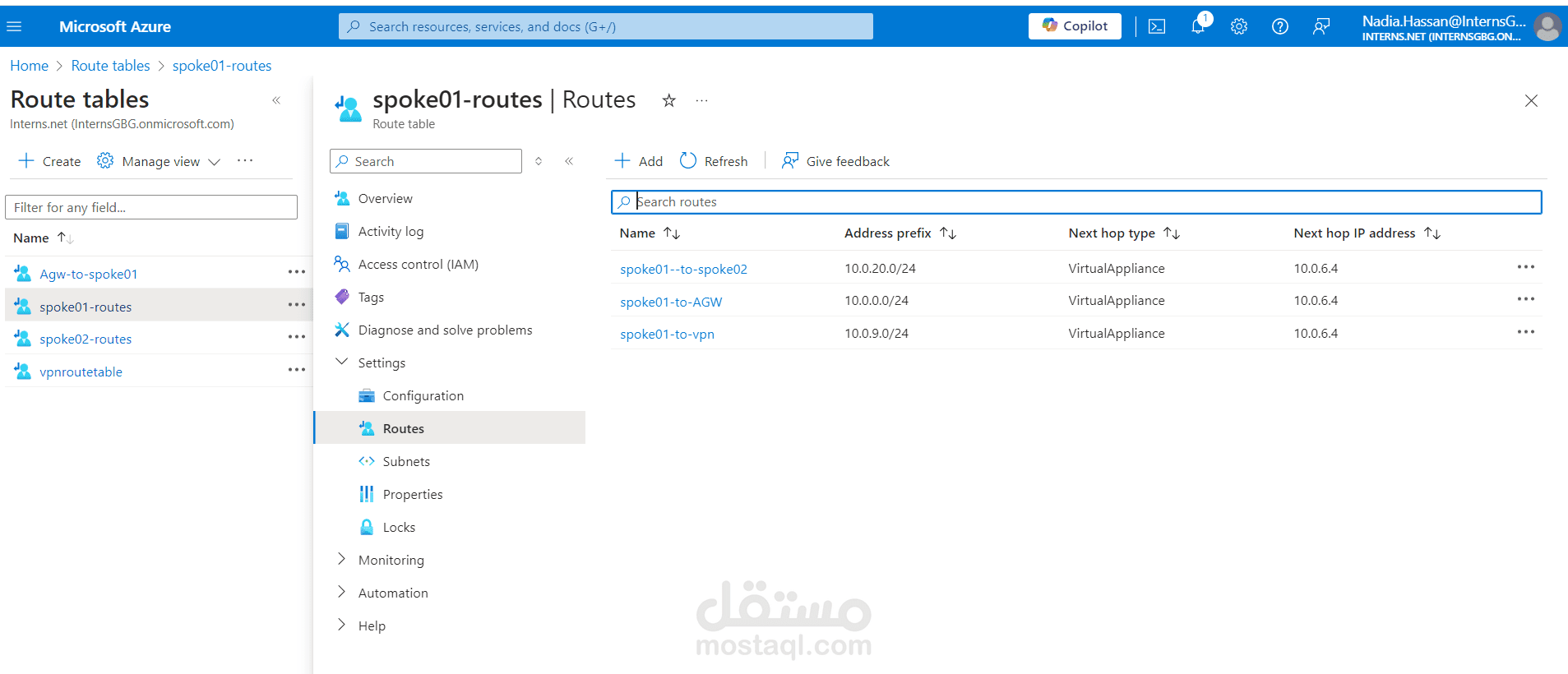Launch Cloud Shell from the top bar
Screen dimensions: 1568x674
click(1157, 26)
